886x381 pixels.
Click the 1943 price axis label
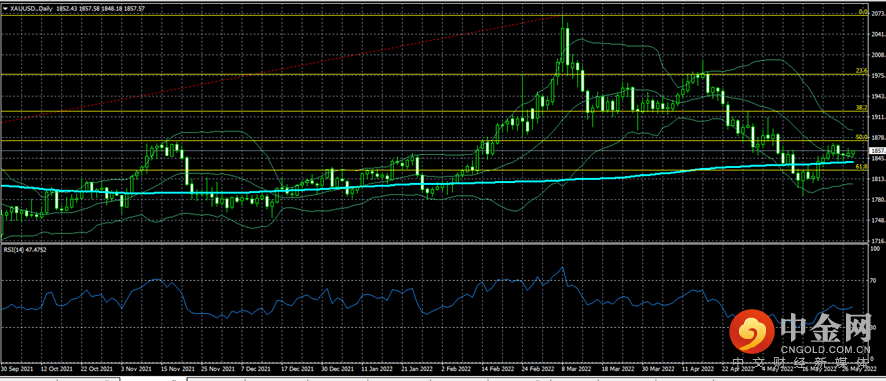[879, 97]
